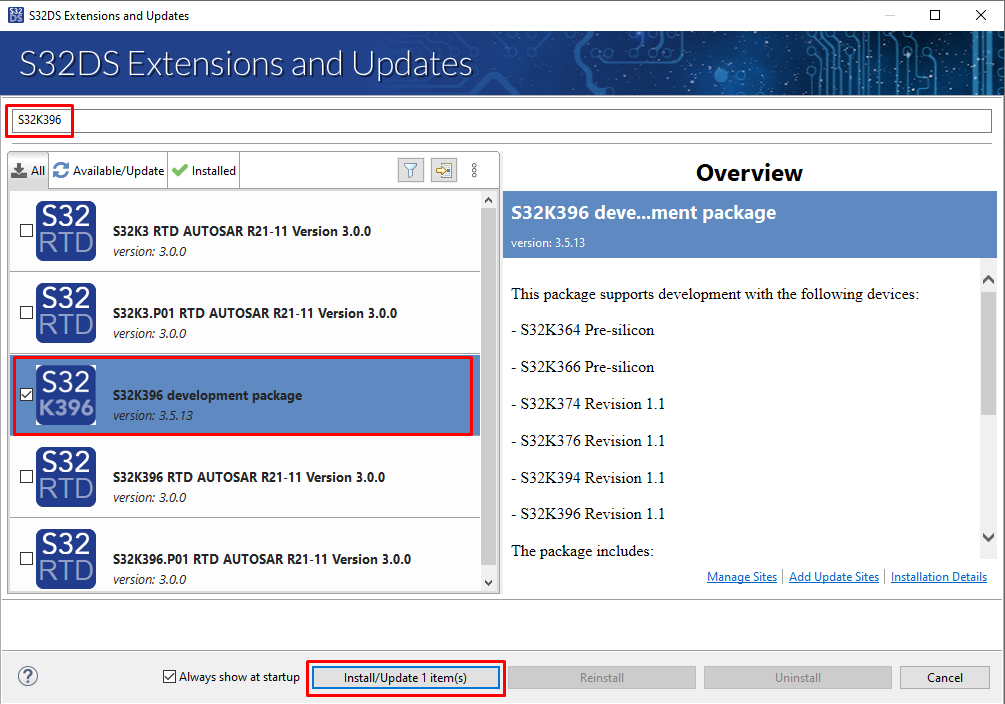Click S32K396 RTD AUTOSAR package icon

click(x=66, y=477)
